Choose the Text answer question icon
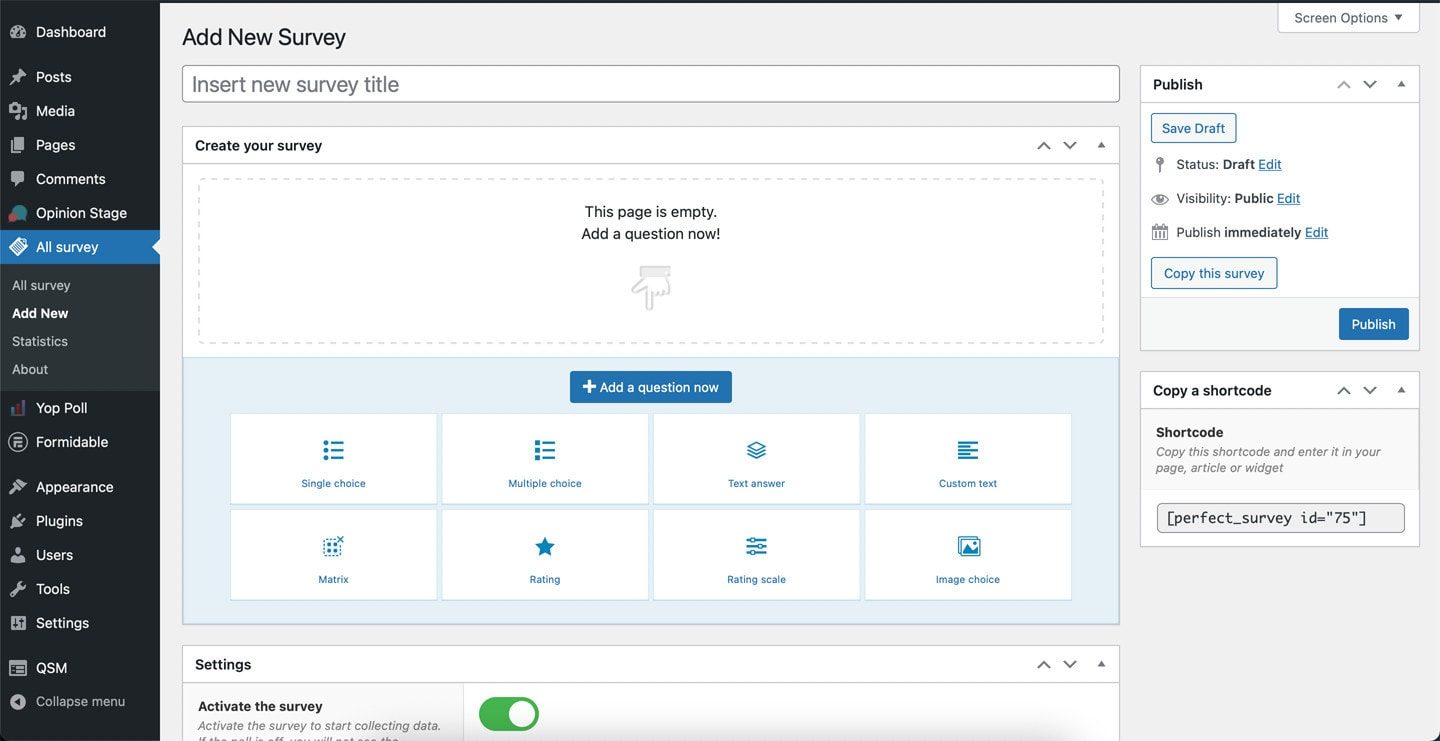This screenshot has width=1440, height=741. point(755,450)
